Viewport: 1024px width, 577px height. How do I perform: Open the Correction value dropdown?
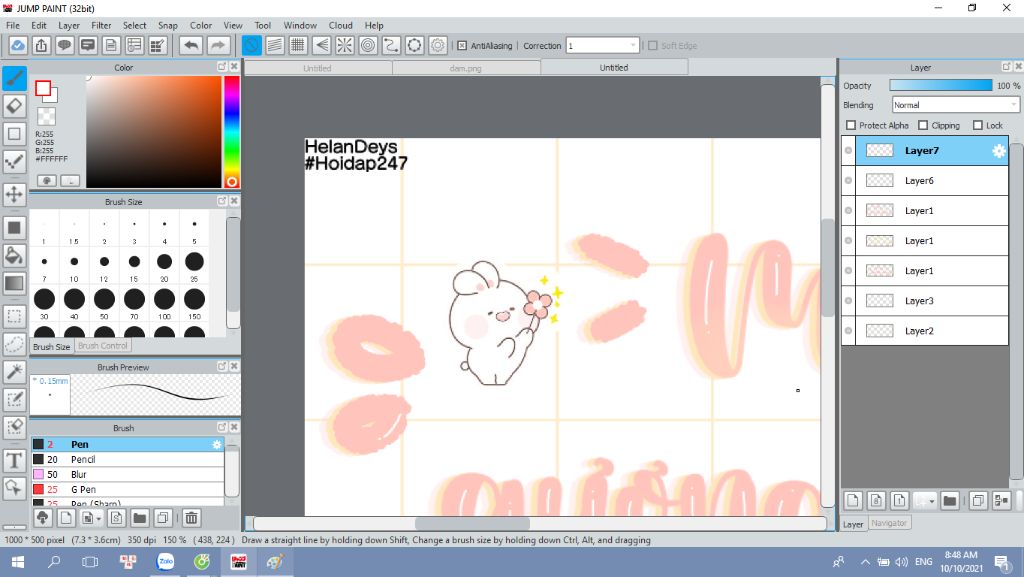pos(601,46)
